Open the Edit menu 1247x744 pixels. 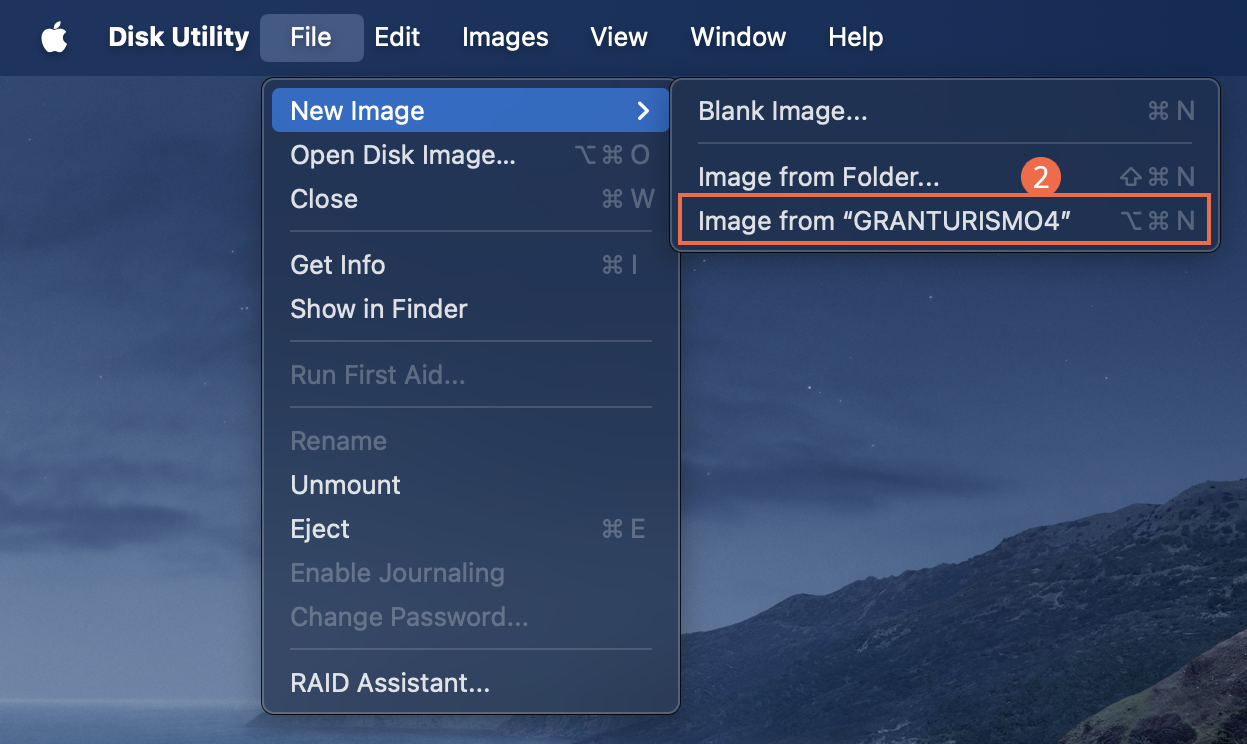coord(397,37)
